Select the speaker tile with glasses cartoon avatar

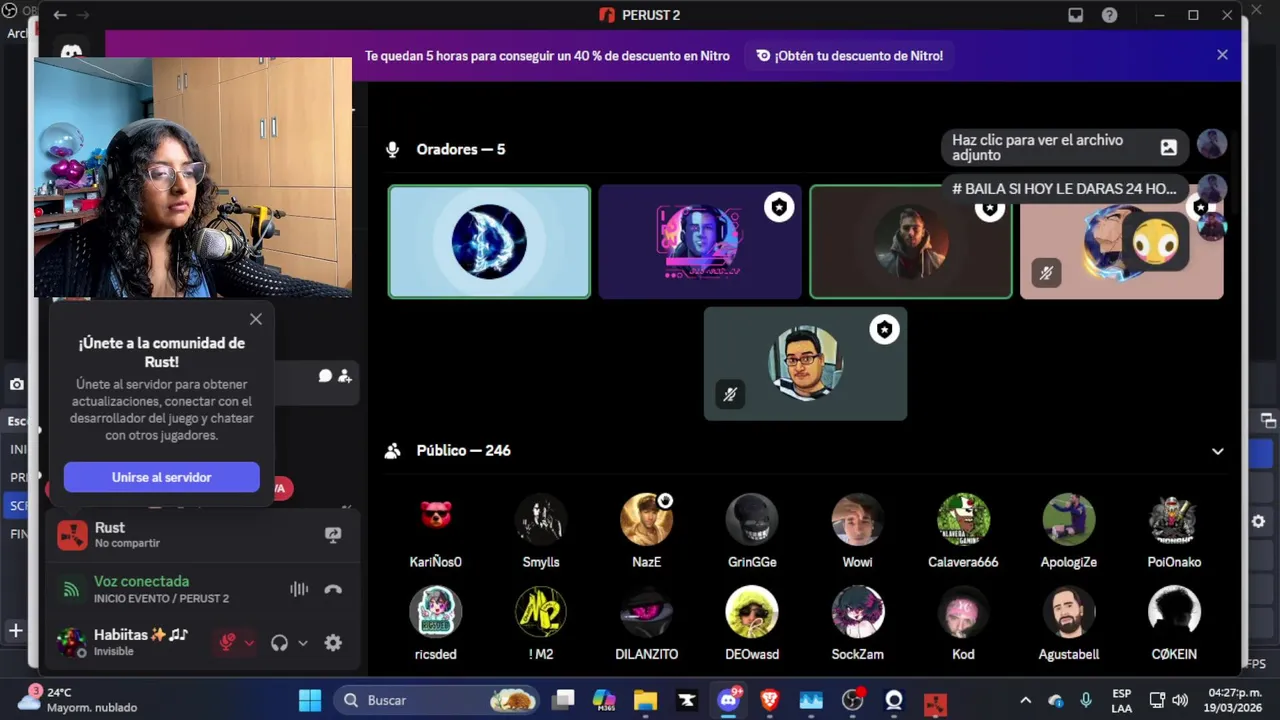805,363
